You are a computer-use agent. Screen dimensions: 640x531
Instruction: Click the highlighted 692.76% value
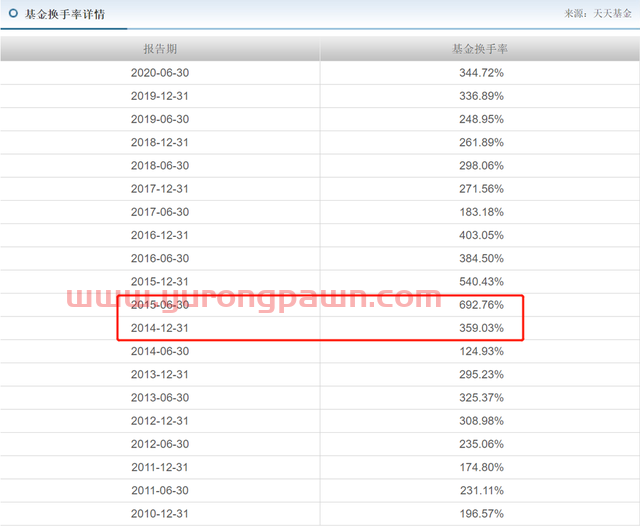pos(481,305)
